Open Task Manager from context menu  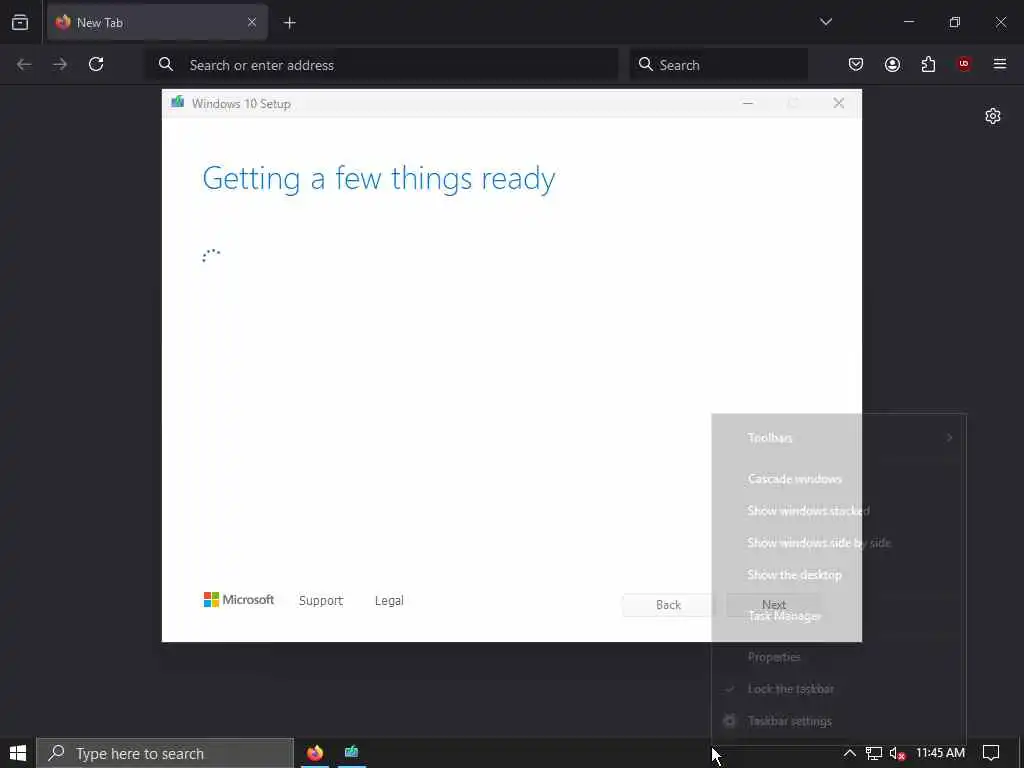tap(839, 616)
